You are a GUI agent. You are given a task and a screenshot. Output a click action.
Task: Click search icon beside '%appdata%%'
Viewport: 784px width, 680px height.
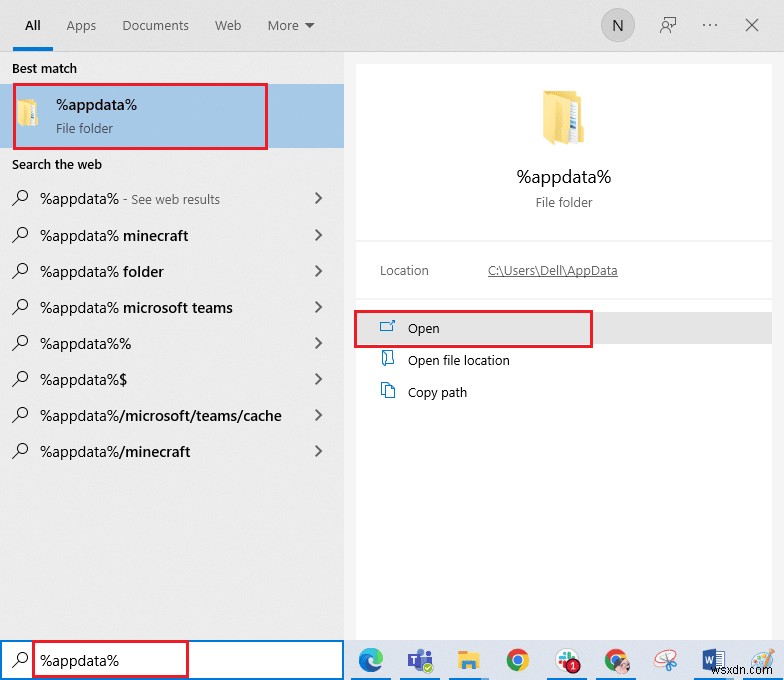20,342
